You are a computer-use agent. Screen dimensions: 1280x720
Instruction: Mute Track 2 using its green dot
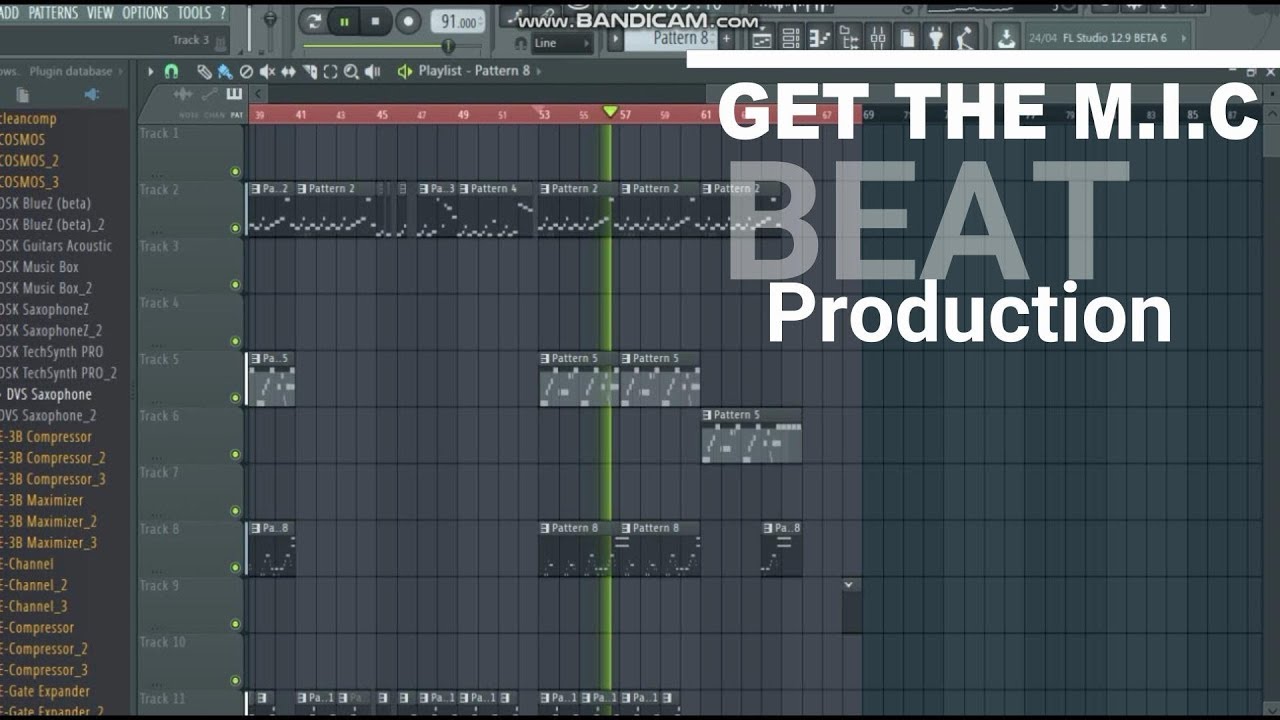[x=235, y=228]
